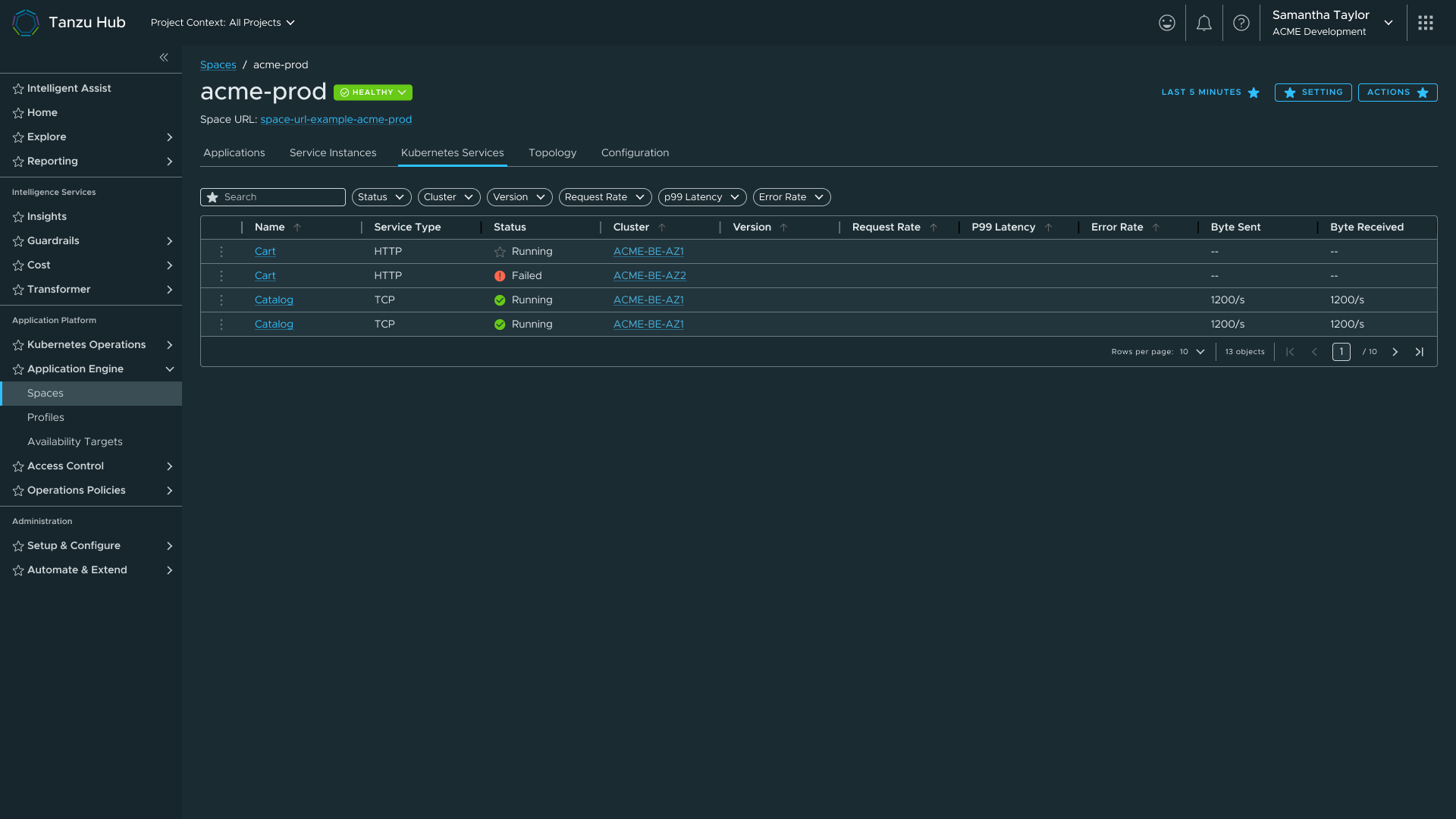Collapse the sidebar with double-chevron icon
The width and height of the screenshot is (1456, 819).
(164, 58)
